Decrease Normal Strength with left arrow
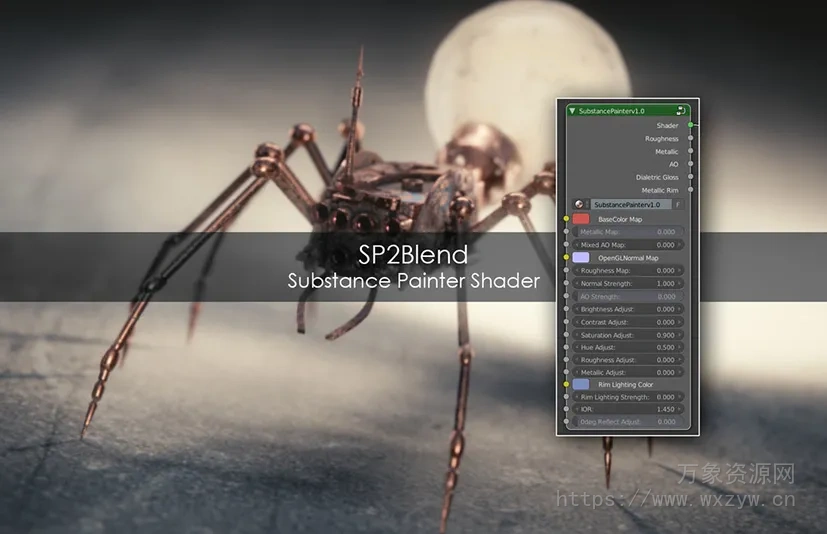Image resolution: width=827 pixels, height=534 pixels. tap(577, 283)
